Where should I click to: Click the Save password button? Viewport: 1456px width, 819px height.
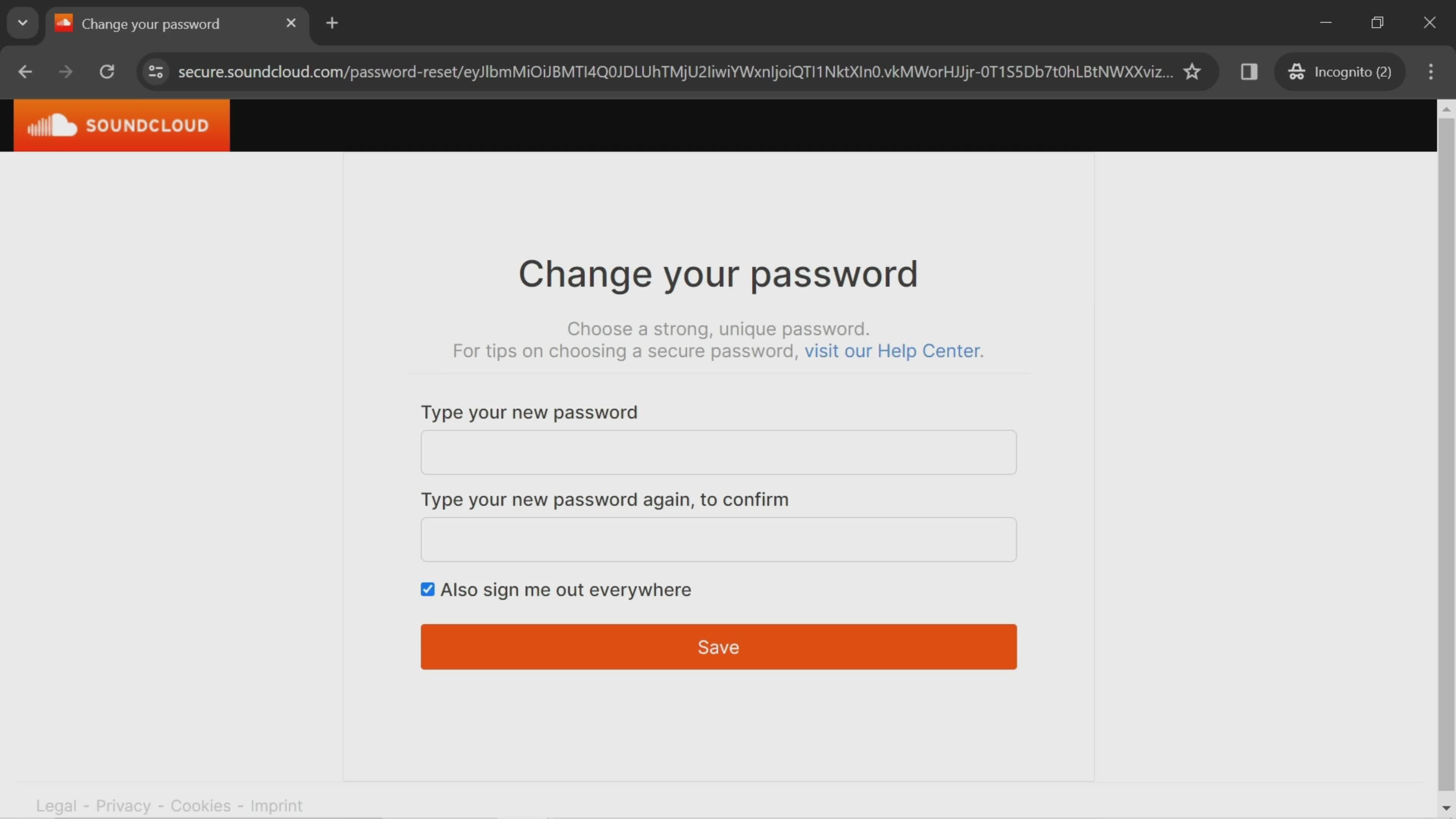718,647
